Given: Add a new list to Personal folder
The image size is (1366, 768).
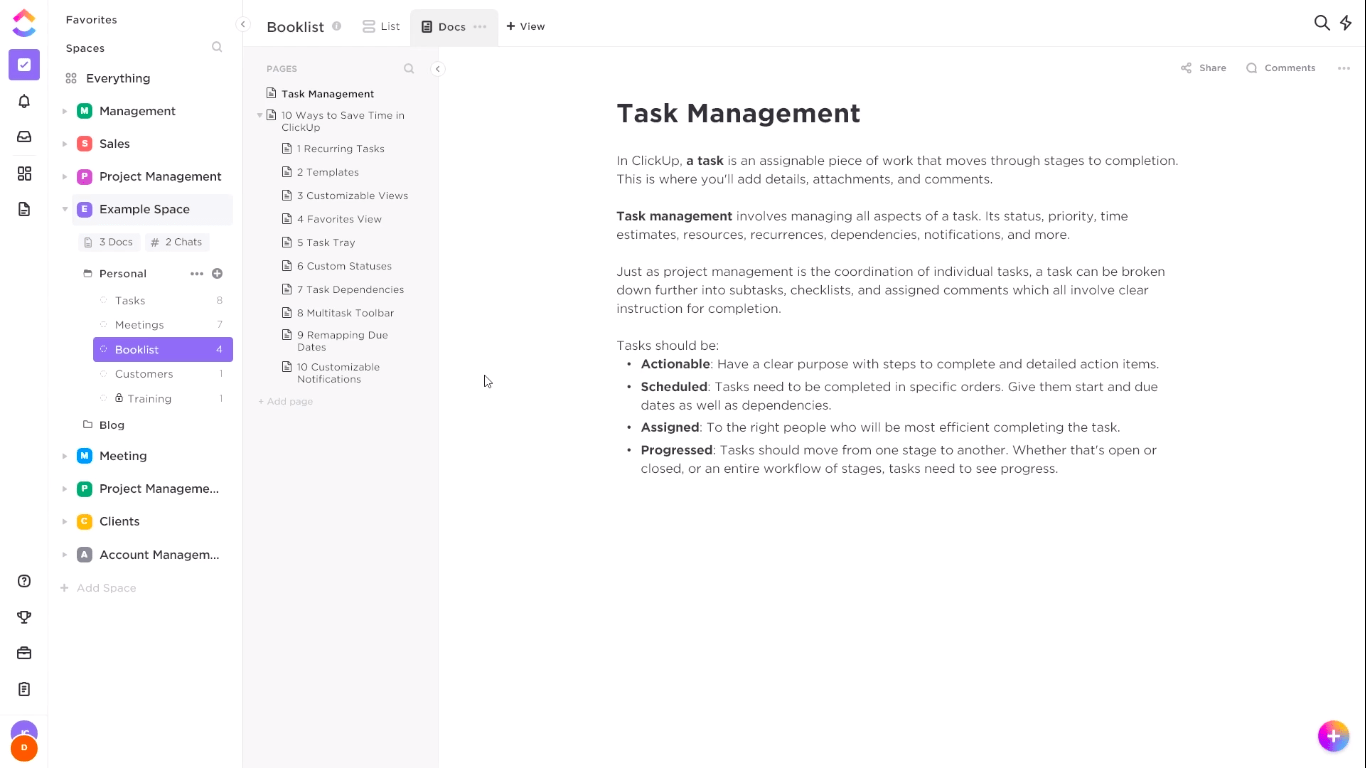Looking at the screenshot, I should point(217,273).
